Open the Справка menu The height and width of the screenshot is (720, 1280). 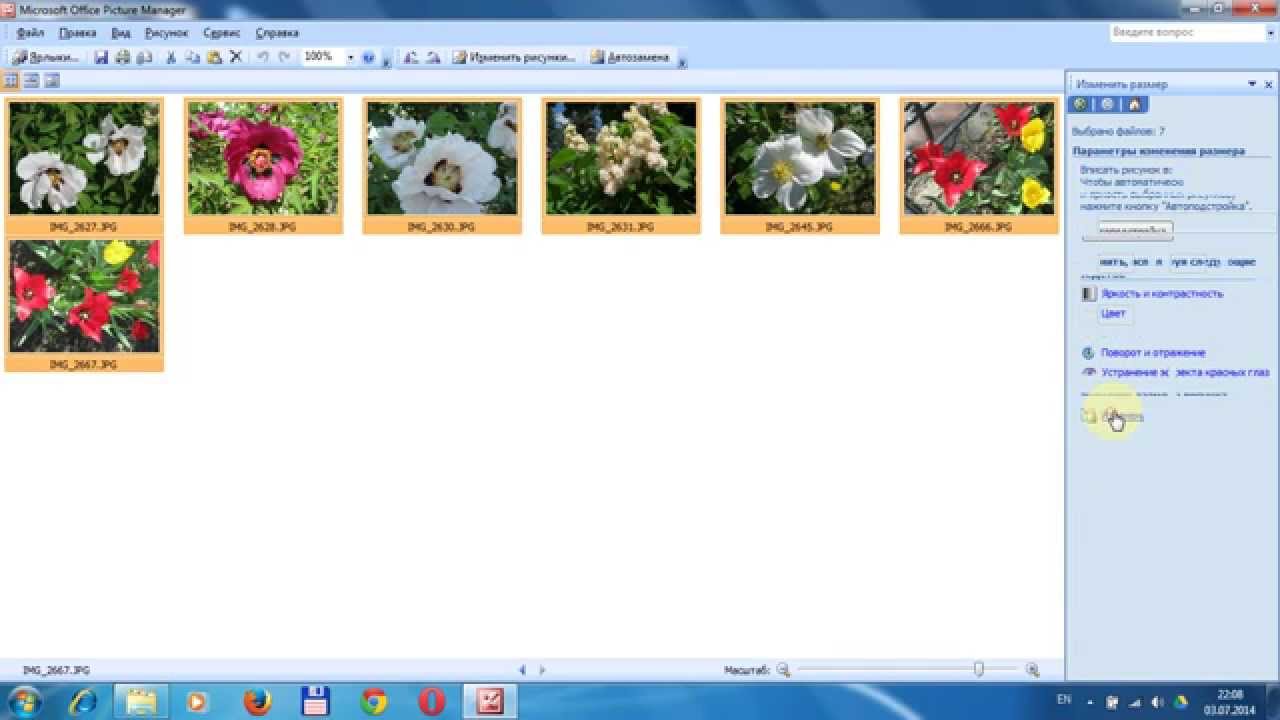tap(277, 33)
